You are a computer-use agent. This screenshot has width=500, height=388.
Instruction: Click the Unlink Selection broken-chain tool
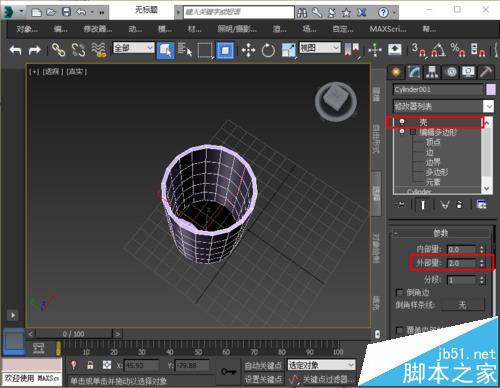point(79,50)
